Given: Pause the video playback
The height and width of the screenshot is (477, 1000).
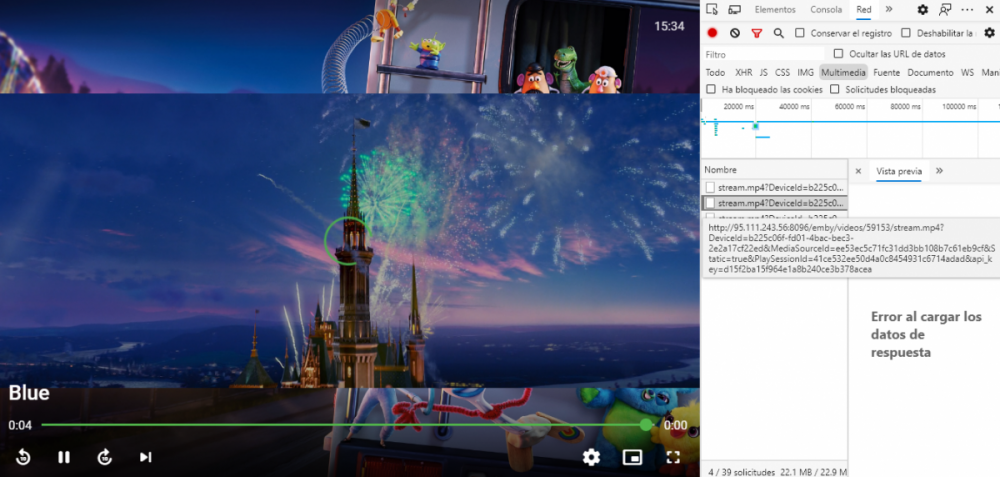Looking at the screenshot, I should point(64,457).
